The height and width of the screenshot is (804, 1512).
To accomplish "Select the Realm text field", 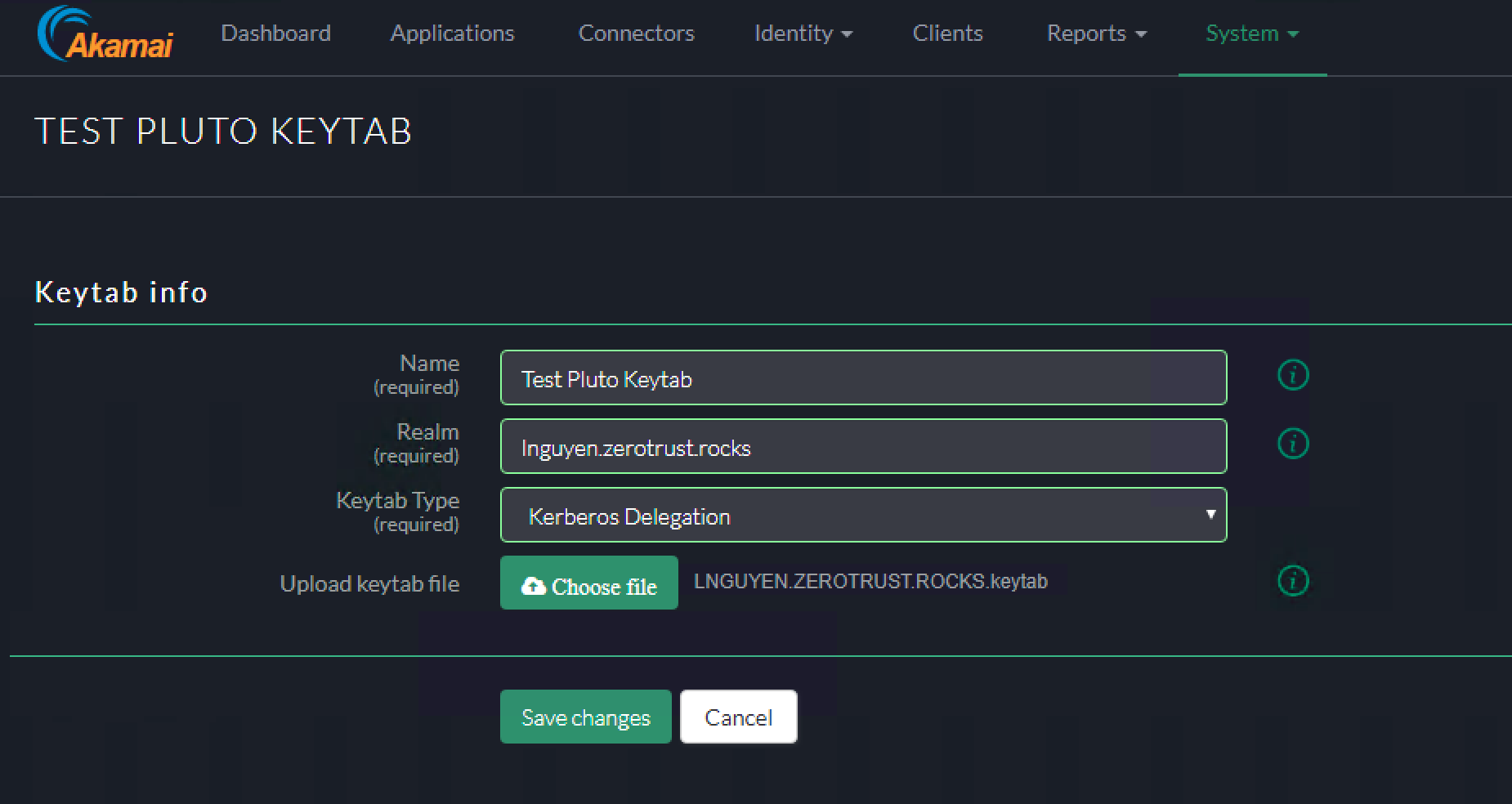I will [x=863, y=446].
